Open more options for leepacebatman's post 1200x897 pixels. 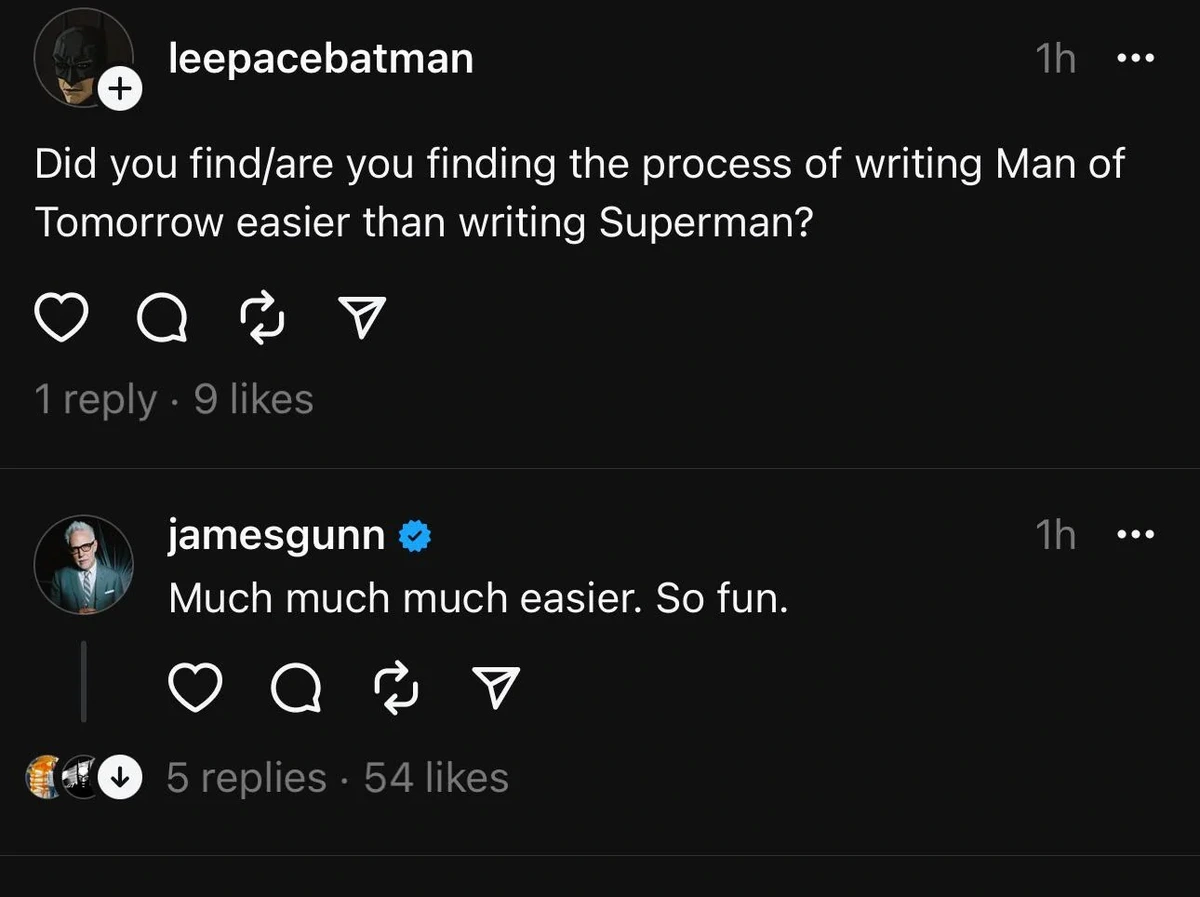click(1135, 59)
